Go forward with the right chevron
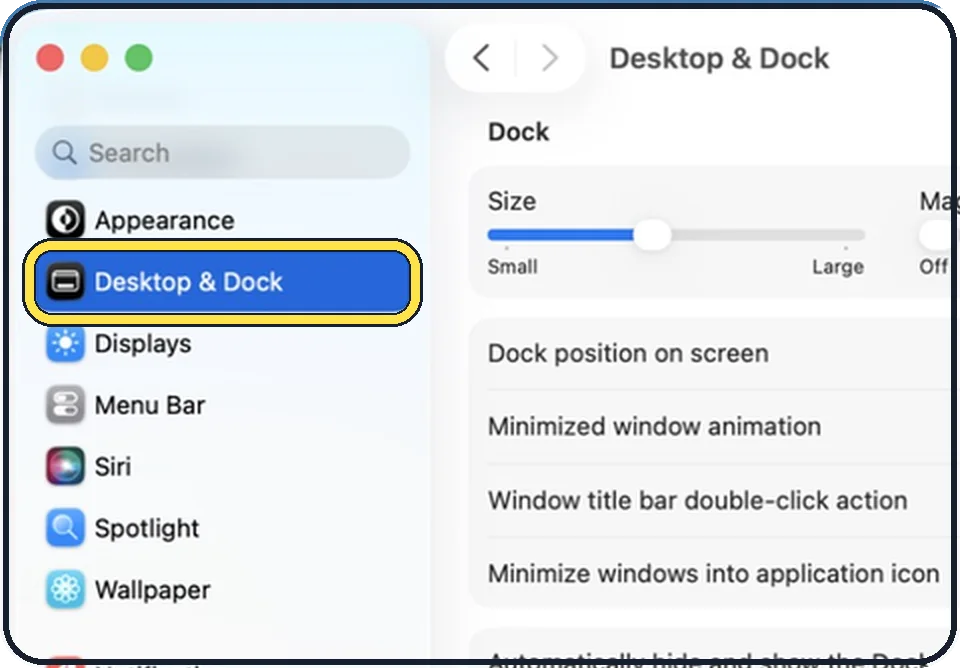960x668 pixels. (x=550, y=58)
